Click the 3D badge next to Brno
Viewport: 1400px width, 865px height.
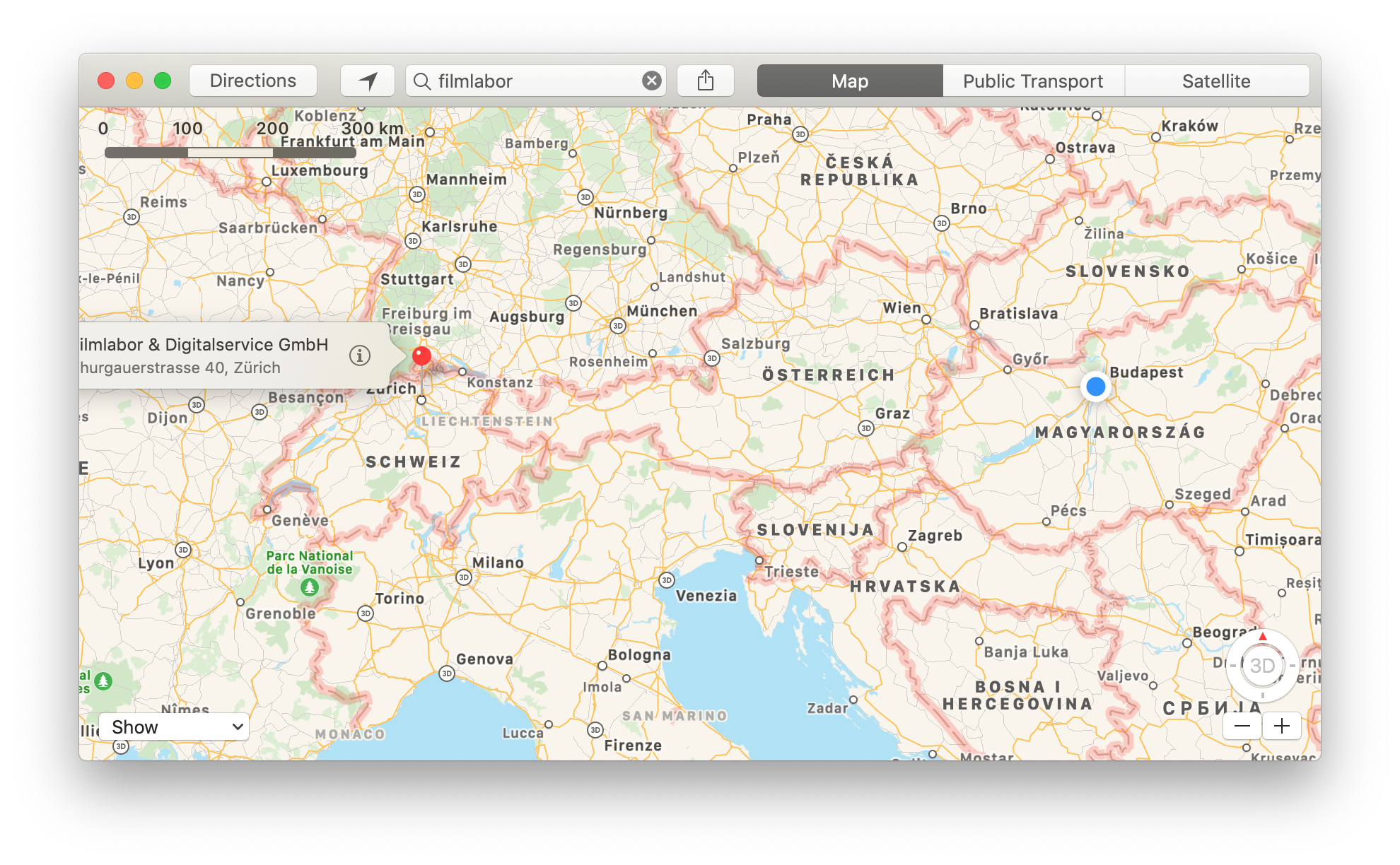[942, 223]
